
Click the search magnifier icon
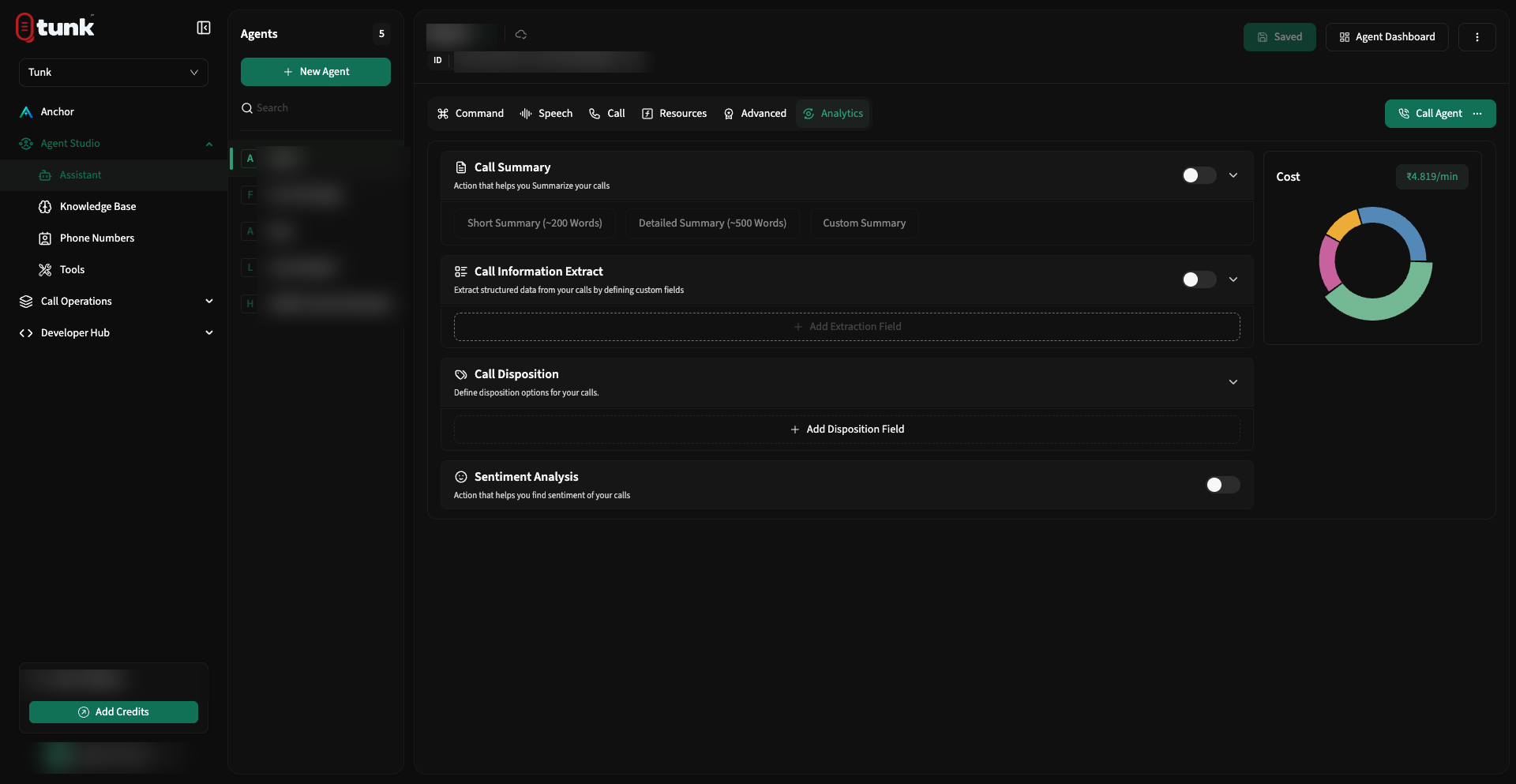click(247, 108)
